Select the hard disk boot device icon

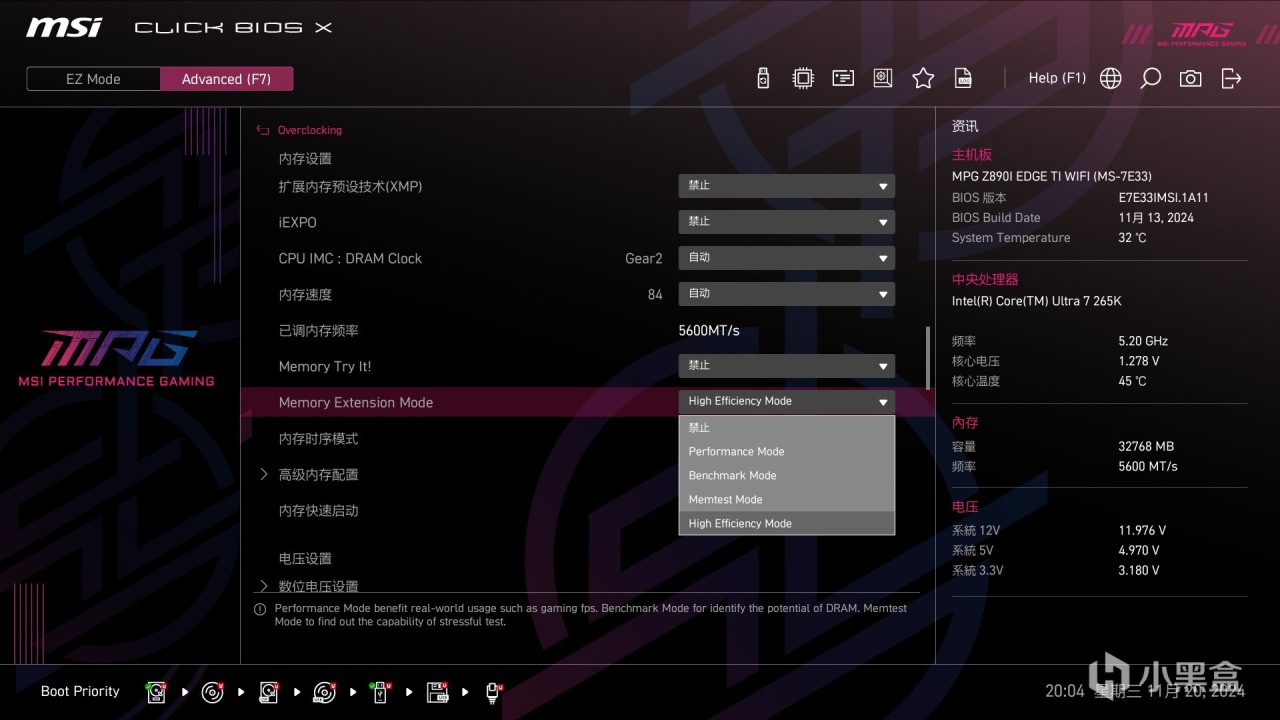(x=156, y=692)
